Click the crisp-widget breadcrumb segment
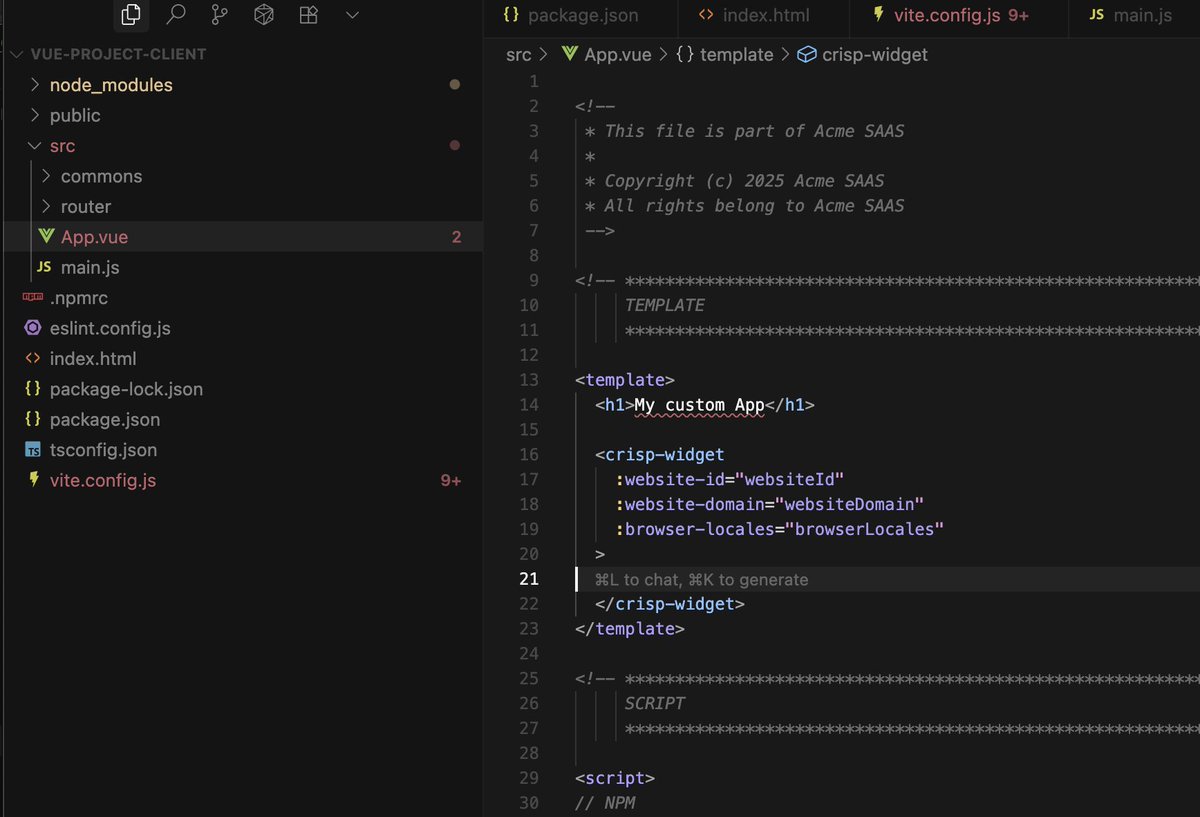 tap(875, 55)
